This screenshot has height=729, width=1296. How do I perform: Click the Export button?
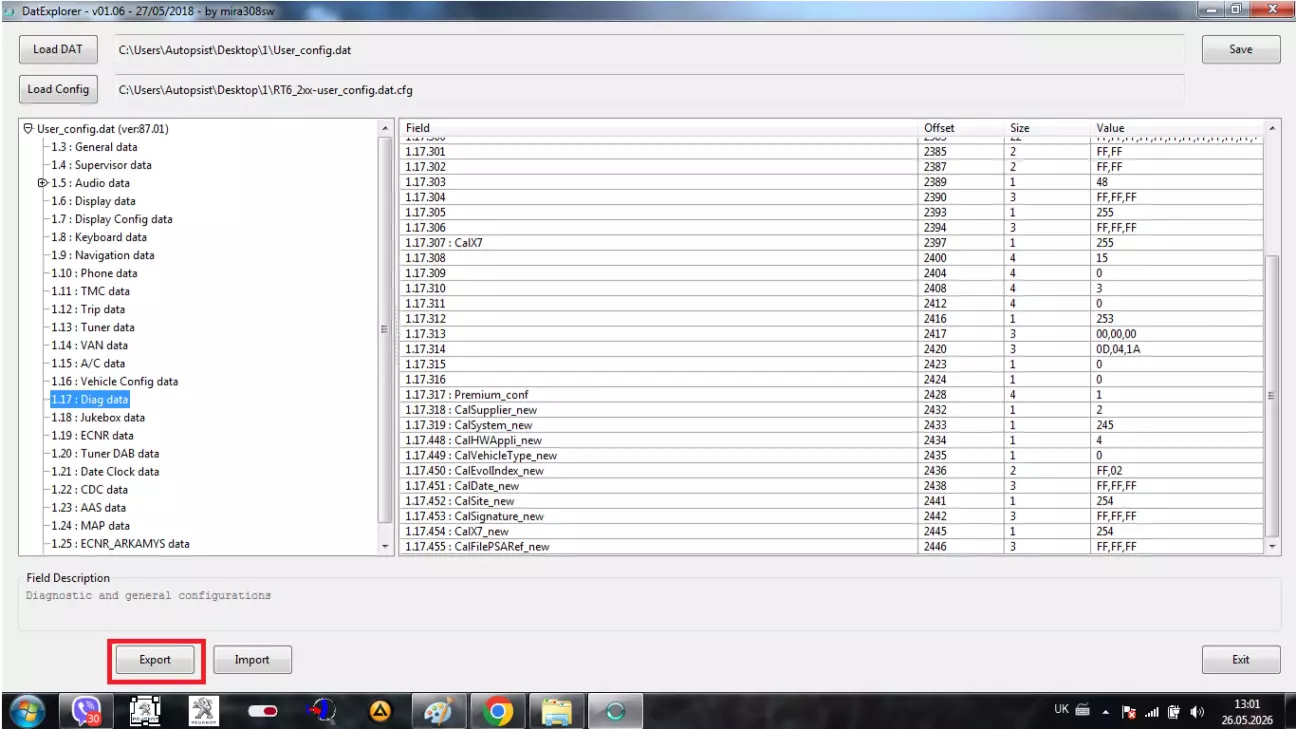pos(155,660)
